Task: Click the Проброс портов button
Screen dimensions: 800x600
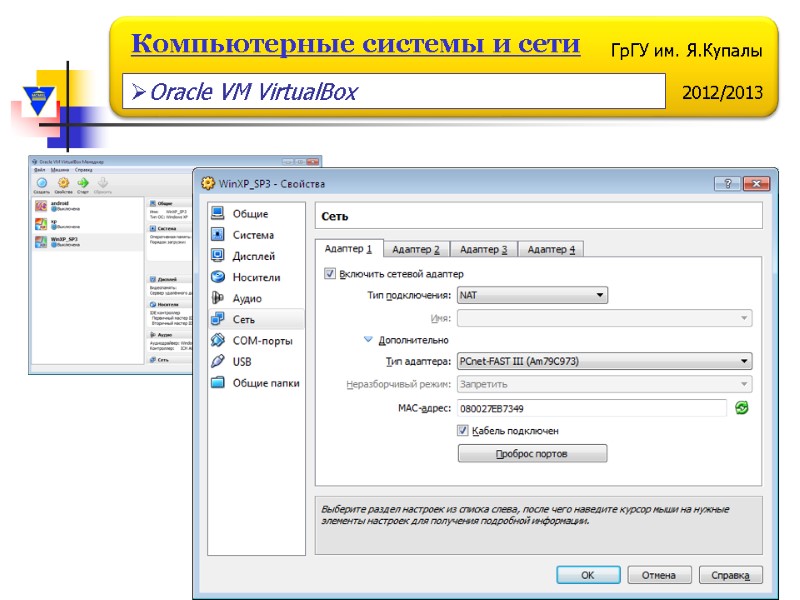Action: coord(532,454)
